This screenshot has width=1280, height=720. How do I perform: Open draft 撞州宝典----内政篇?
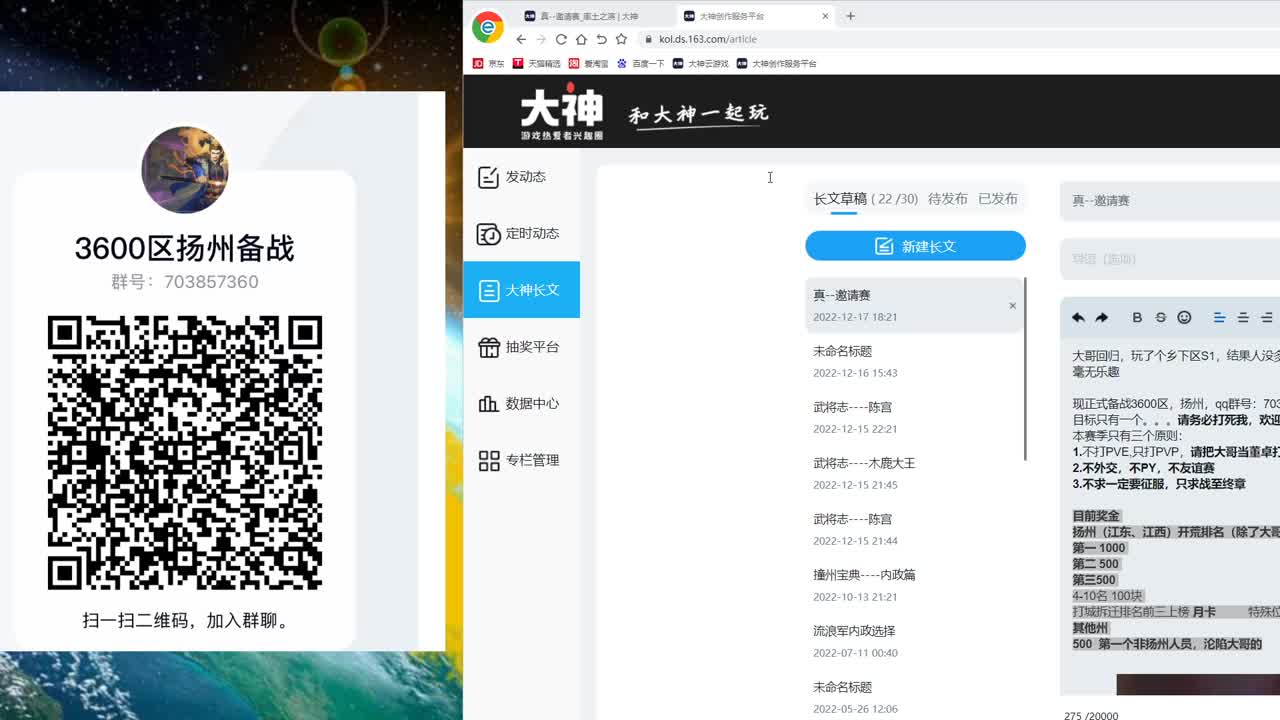click(x=915, y=585)
